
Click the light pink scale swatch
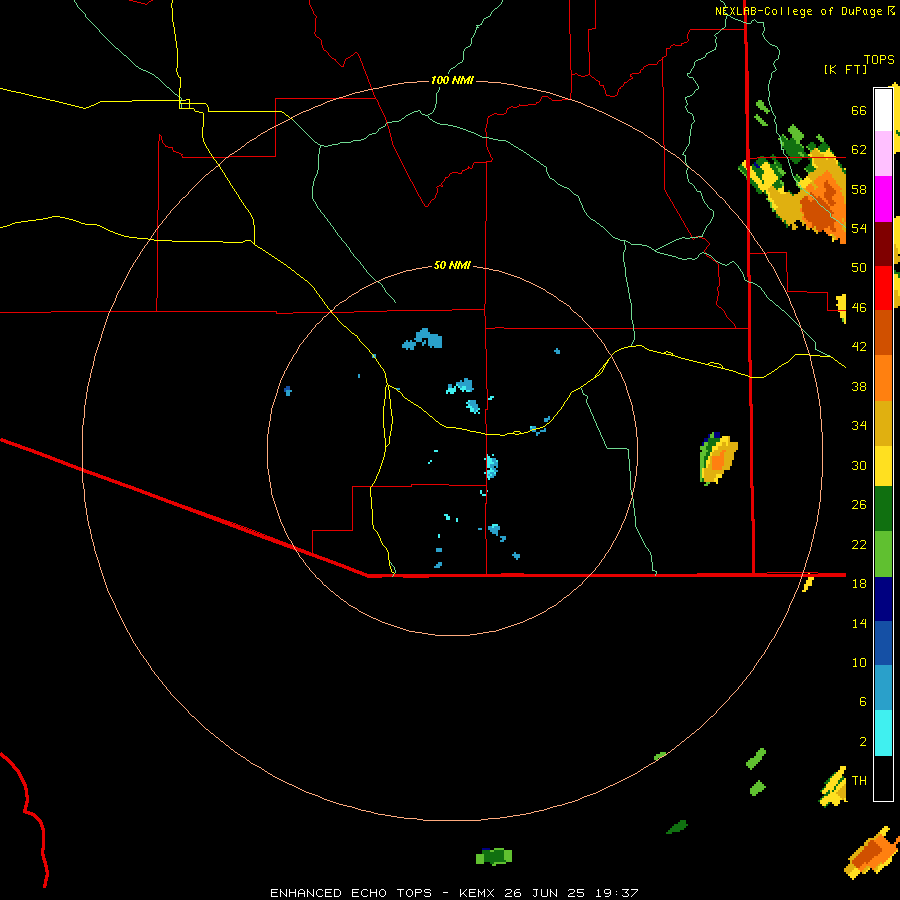[883, 153]
